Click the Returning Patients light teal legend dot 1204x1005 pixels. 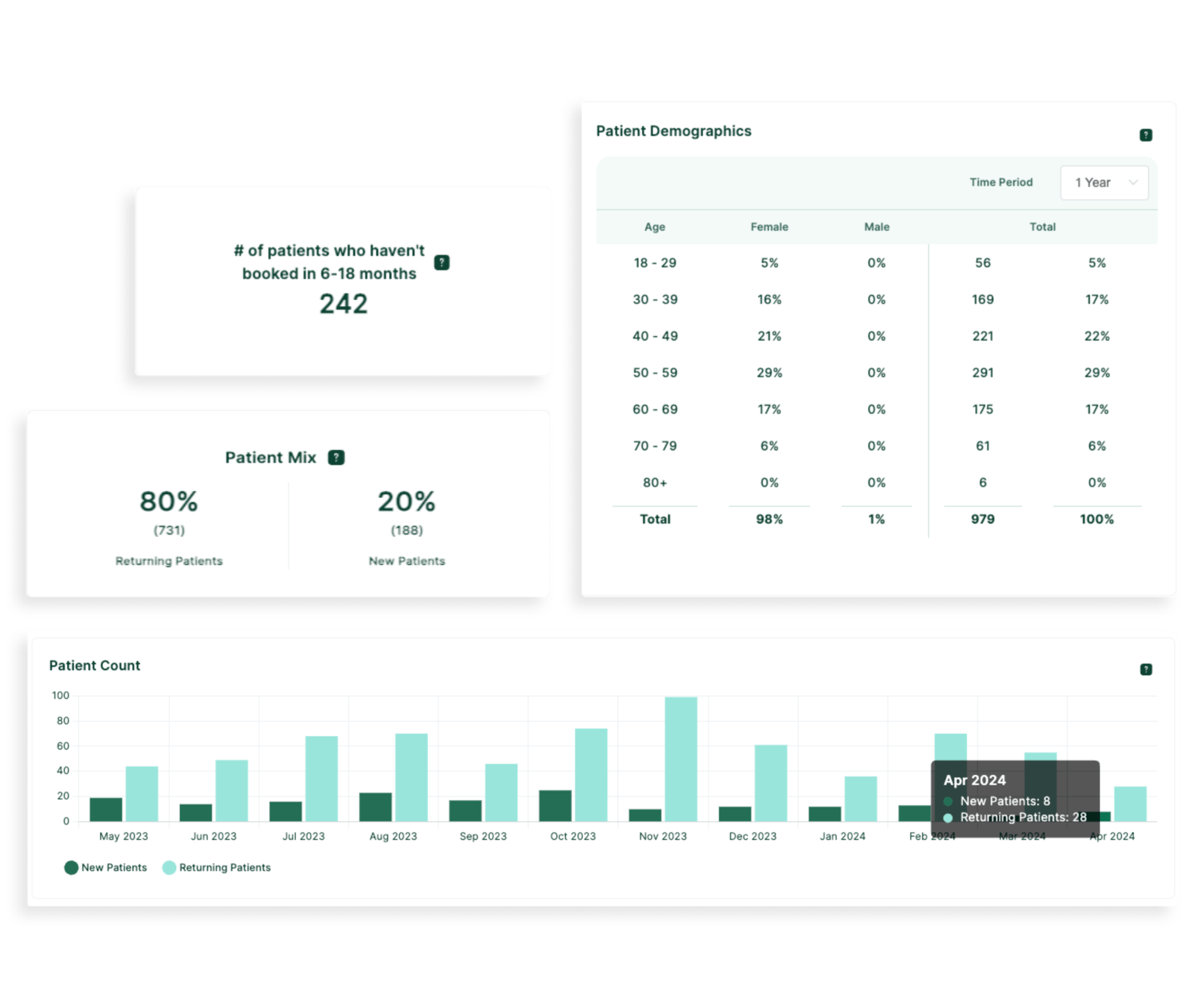coord(169,867)
